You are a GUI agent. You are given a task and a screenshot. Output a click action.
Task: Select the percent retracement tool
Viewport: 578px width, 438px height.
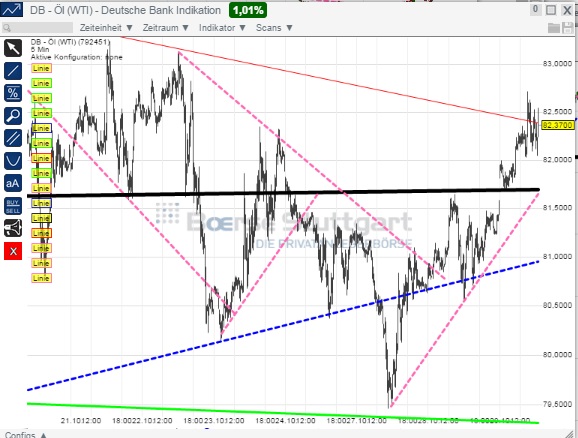13,93
